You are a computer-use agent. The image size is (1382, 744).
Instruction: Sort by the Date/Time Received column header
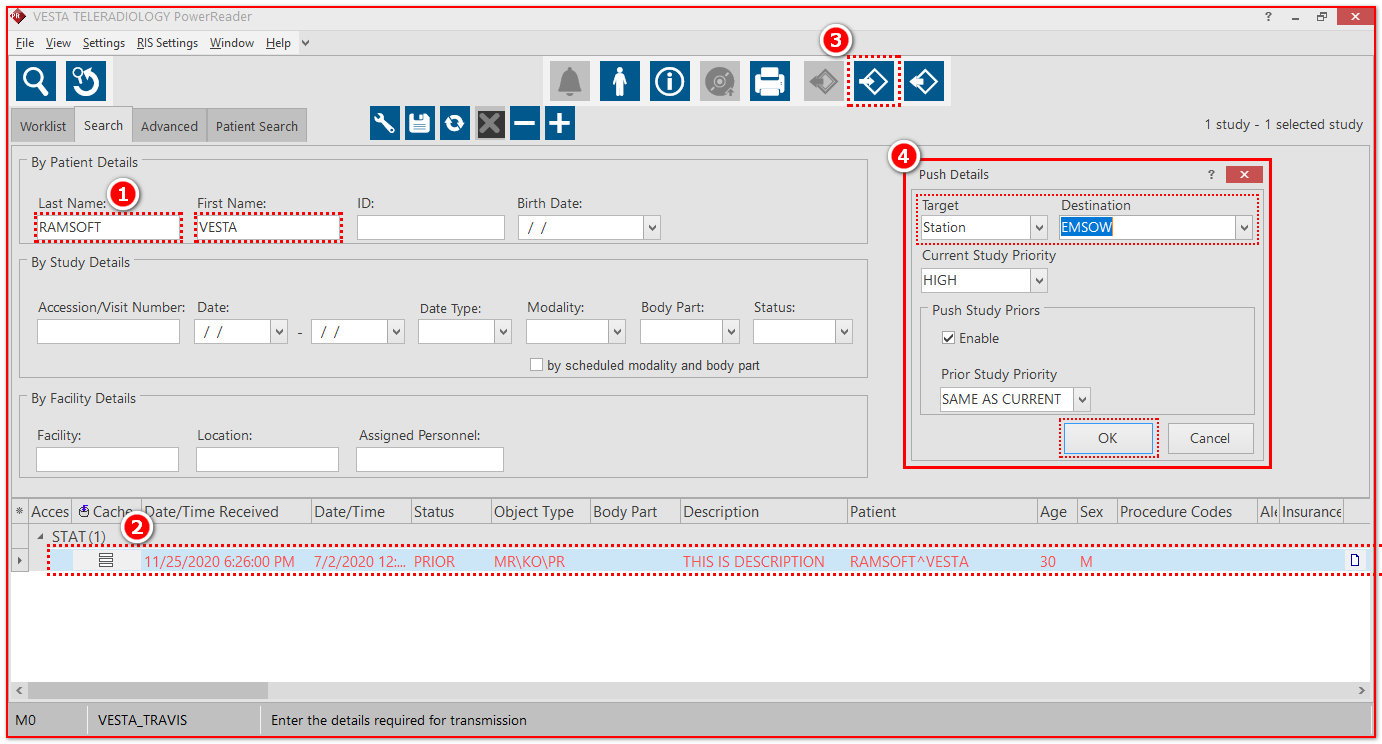227,511
